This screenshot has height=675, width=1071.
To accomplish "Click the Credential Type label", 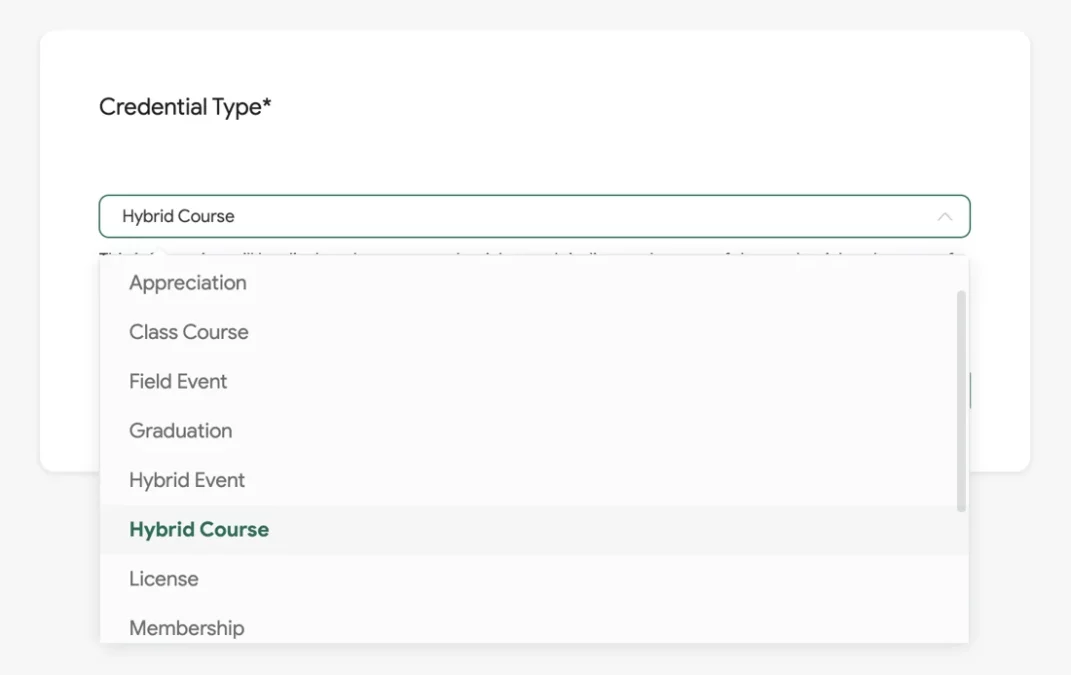I will 185,106.
